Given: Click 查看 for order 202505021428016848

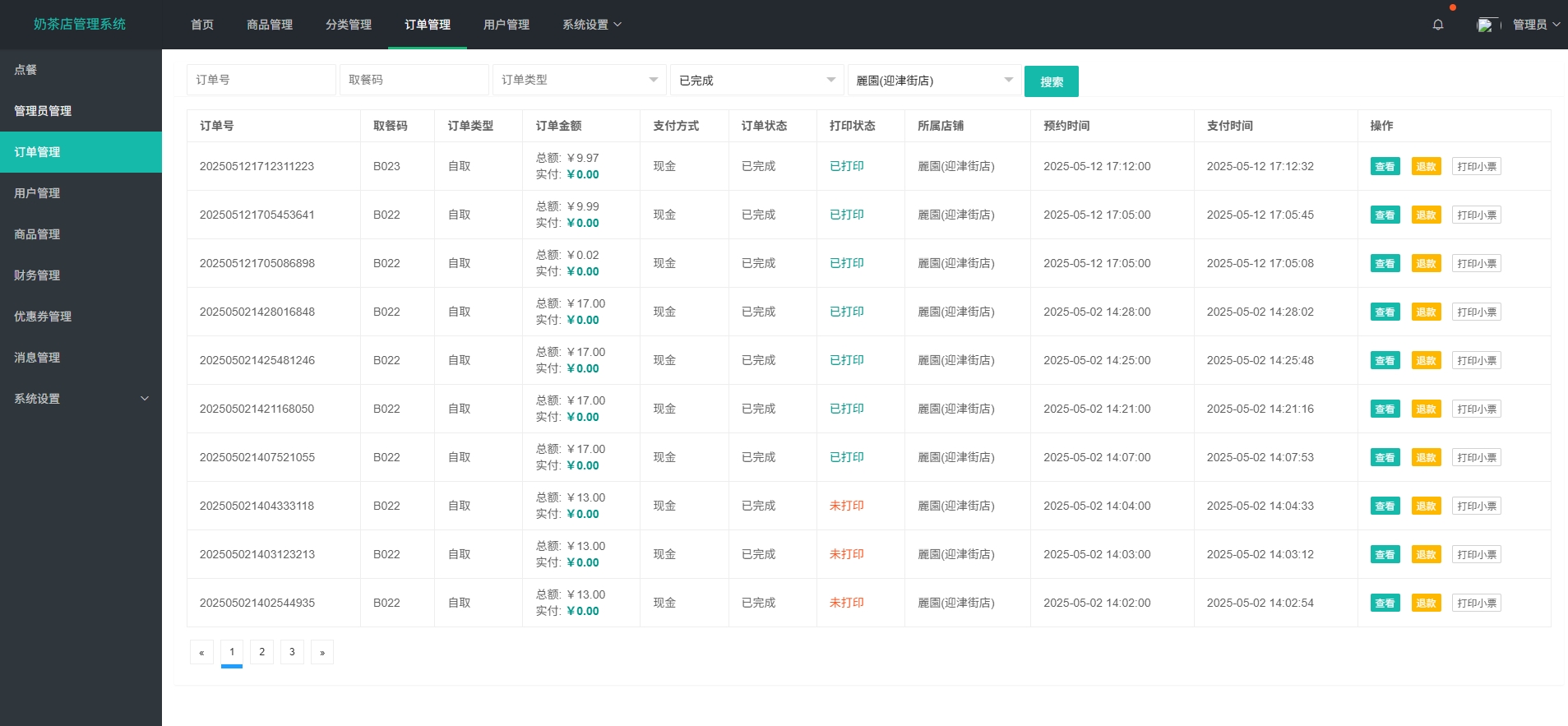Looking at the screenshot, I should pyautogui.click(x=1385, y=312).
